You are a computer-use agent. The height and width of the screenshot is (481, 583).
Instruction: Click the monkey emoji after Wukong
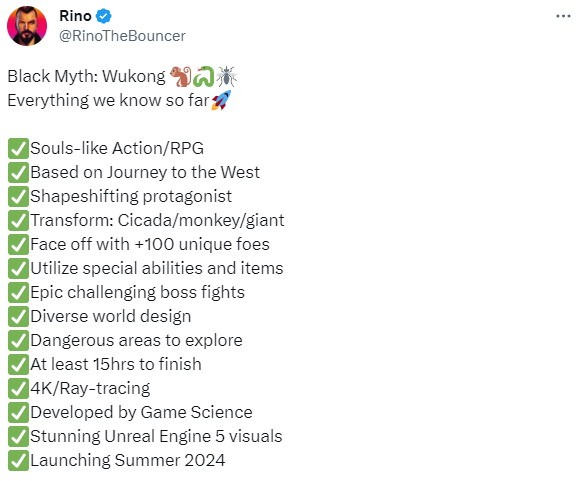[x=180, y=77]
